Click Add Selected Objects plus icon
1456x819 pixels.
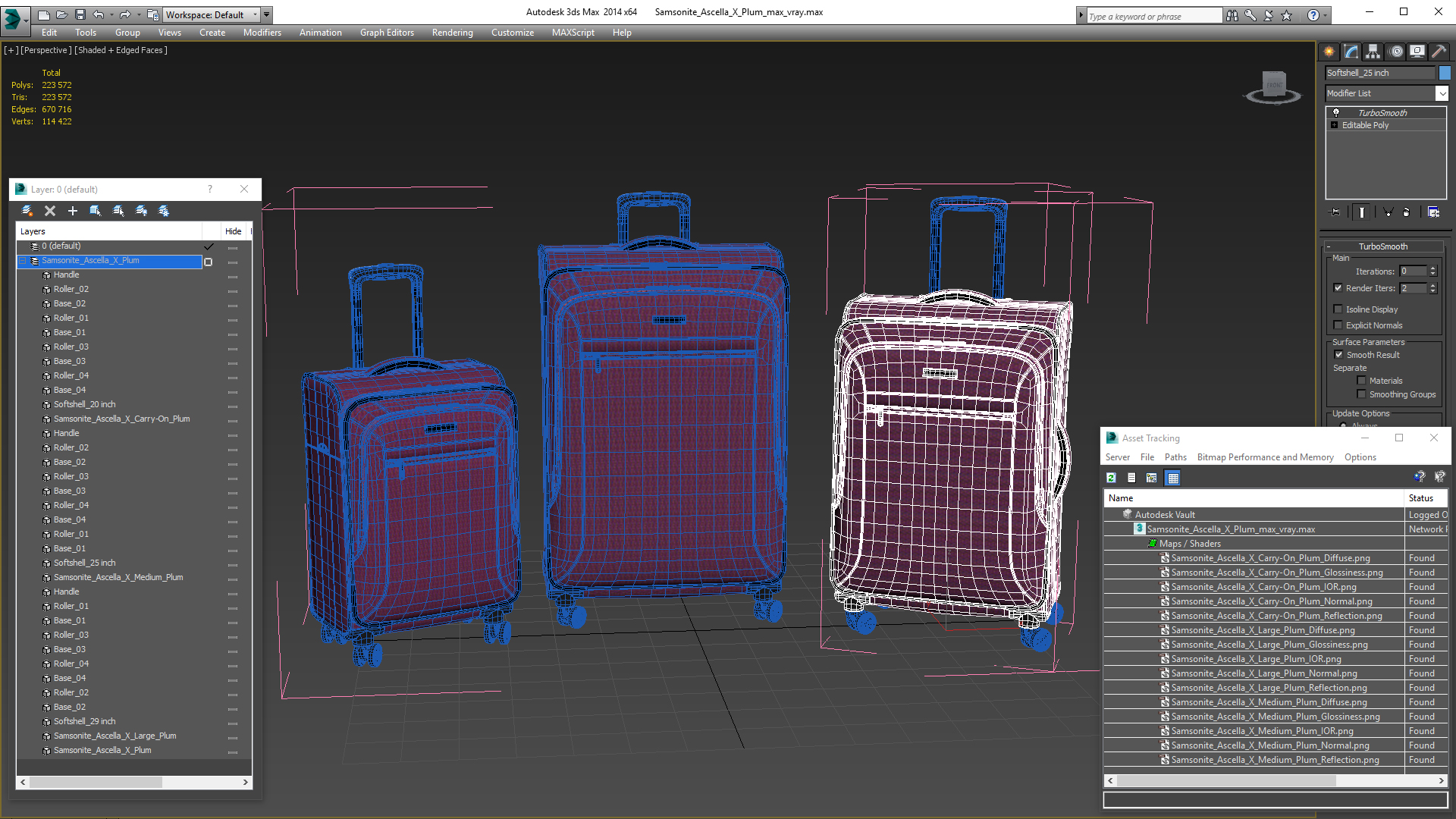pos(73,211)
